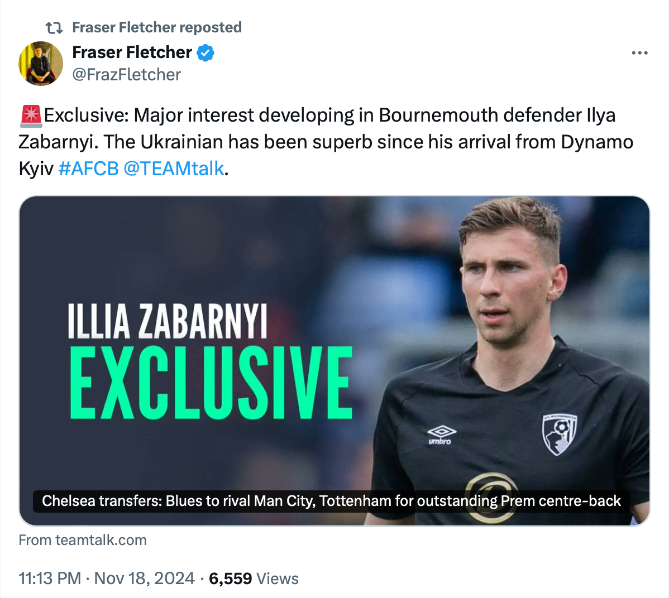Open Fraser Fletcher's profile avatar
The height and width of the screenshot is (598, 669).
[x=41, y=63]
